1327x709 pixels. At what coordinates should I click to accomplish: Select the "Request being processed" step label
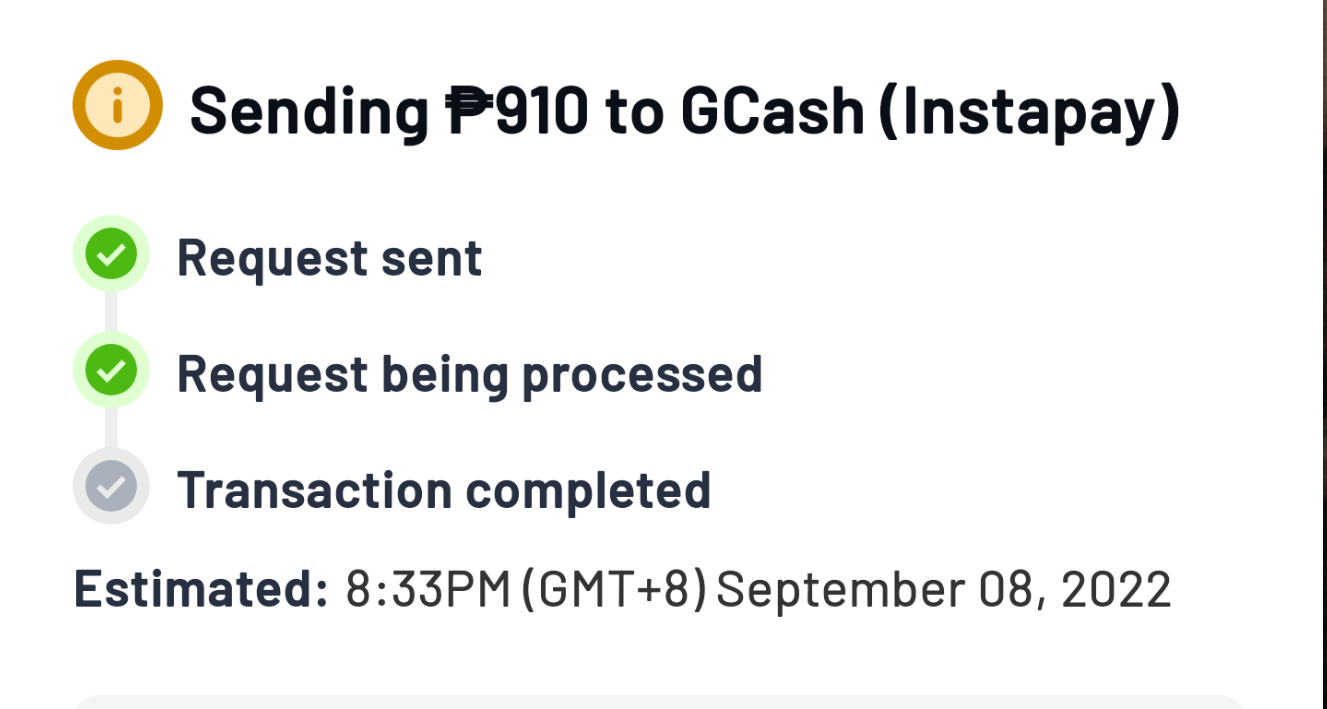[469, 375]
